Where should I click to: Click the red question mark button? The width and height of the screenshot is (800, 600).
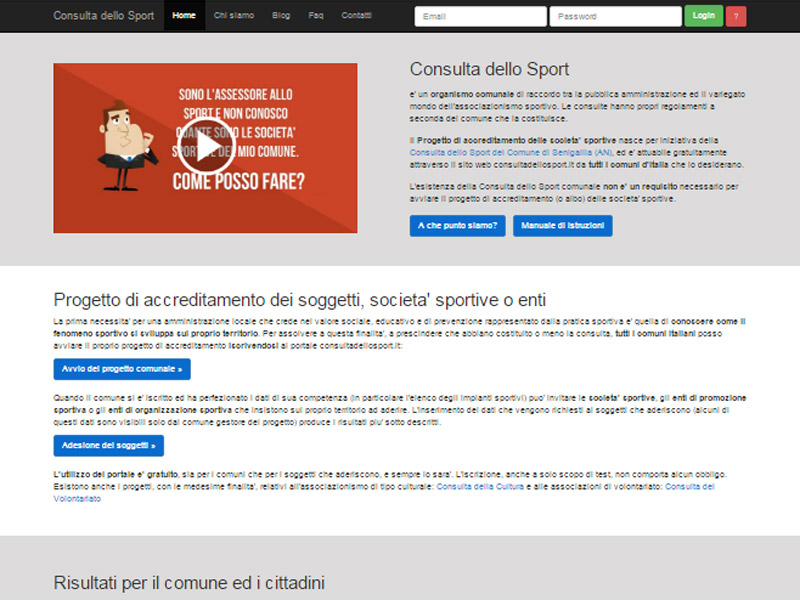pos(736,16)
